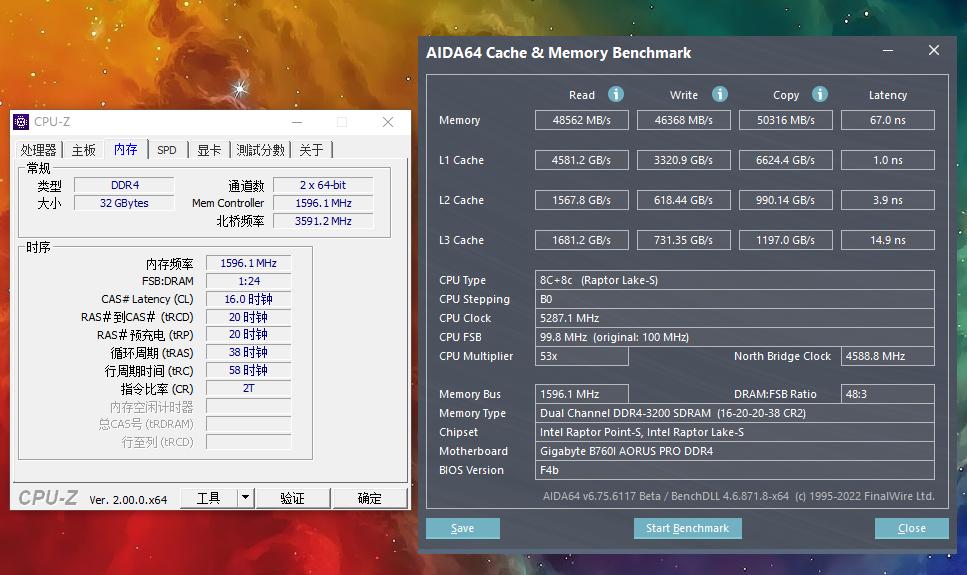This screenshot has height=575, width=967.
Task: Click the Memory Copy value 50316 MB/s
Action: 786,120
